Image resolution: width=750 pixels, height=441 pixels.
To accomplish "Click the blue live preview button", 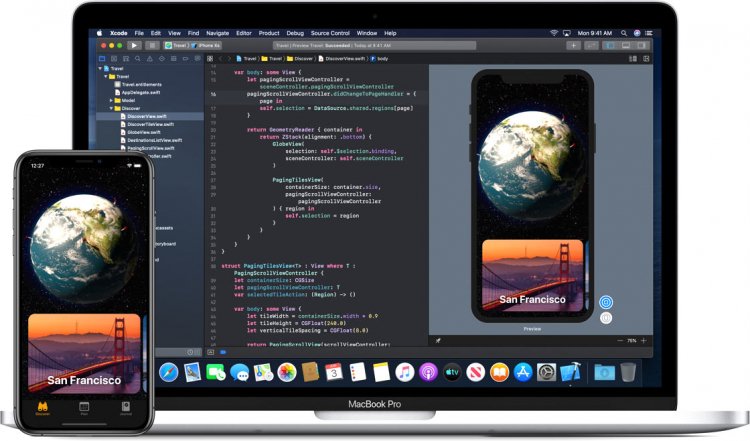I will (x=606, y=302).
